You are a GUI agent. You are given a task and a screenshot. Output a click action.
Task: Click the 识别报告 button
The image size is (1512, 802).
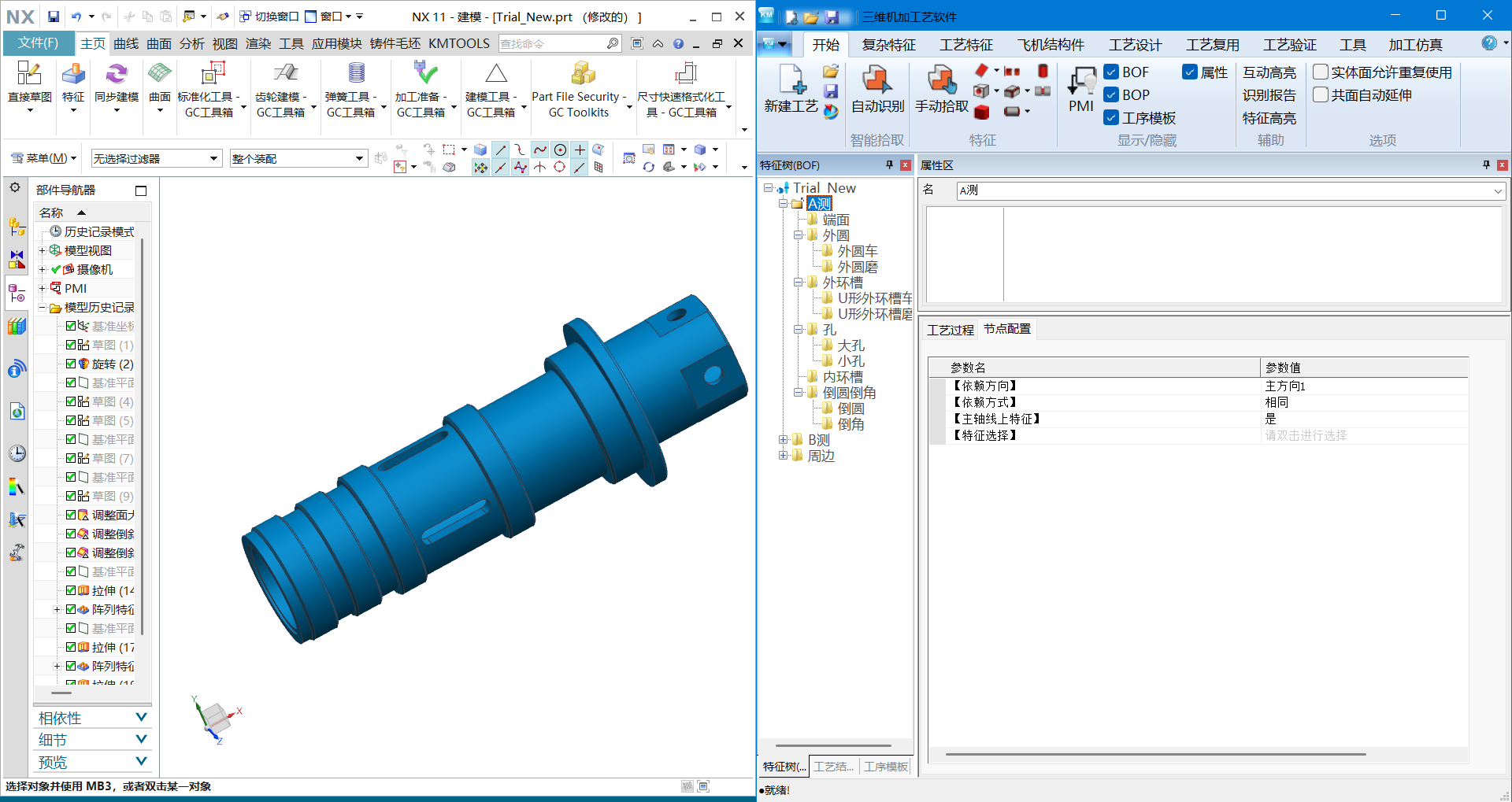[x=1269, y=95]
